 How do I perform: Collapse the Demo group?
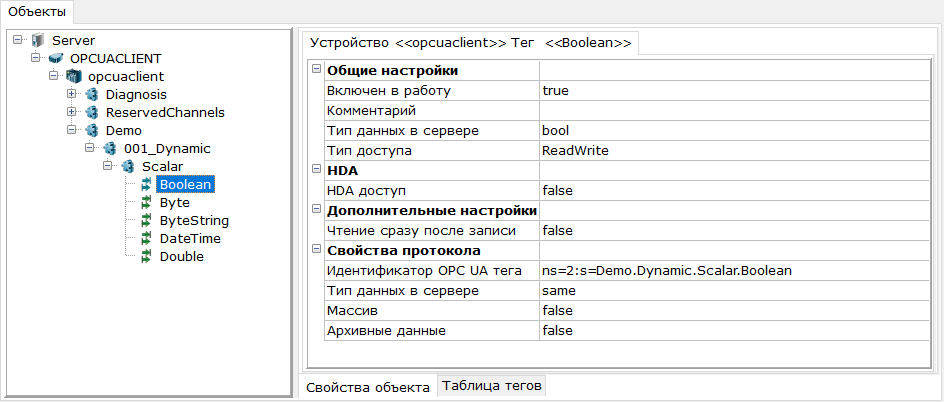(72, 130)
